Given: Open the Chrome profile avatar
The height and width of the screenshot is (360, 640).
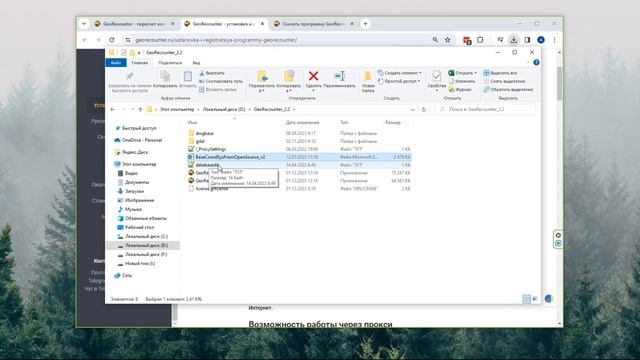Looking at the screenshot, I should (x=541, y=40).
